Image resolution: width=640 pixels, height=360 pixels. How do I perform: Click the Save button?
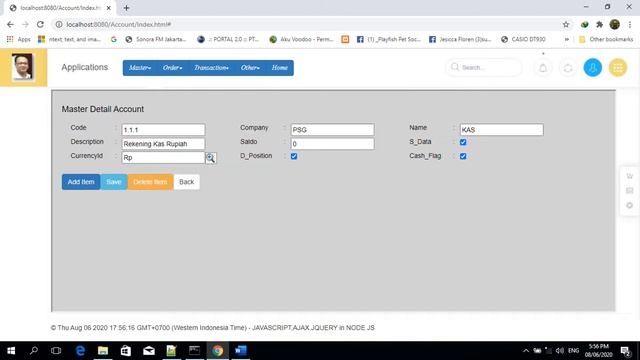pyautogui.click(x=114, y=182)
